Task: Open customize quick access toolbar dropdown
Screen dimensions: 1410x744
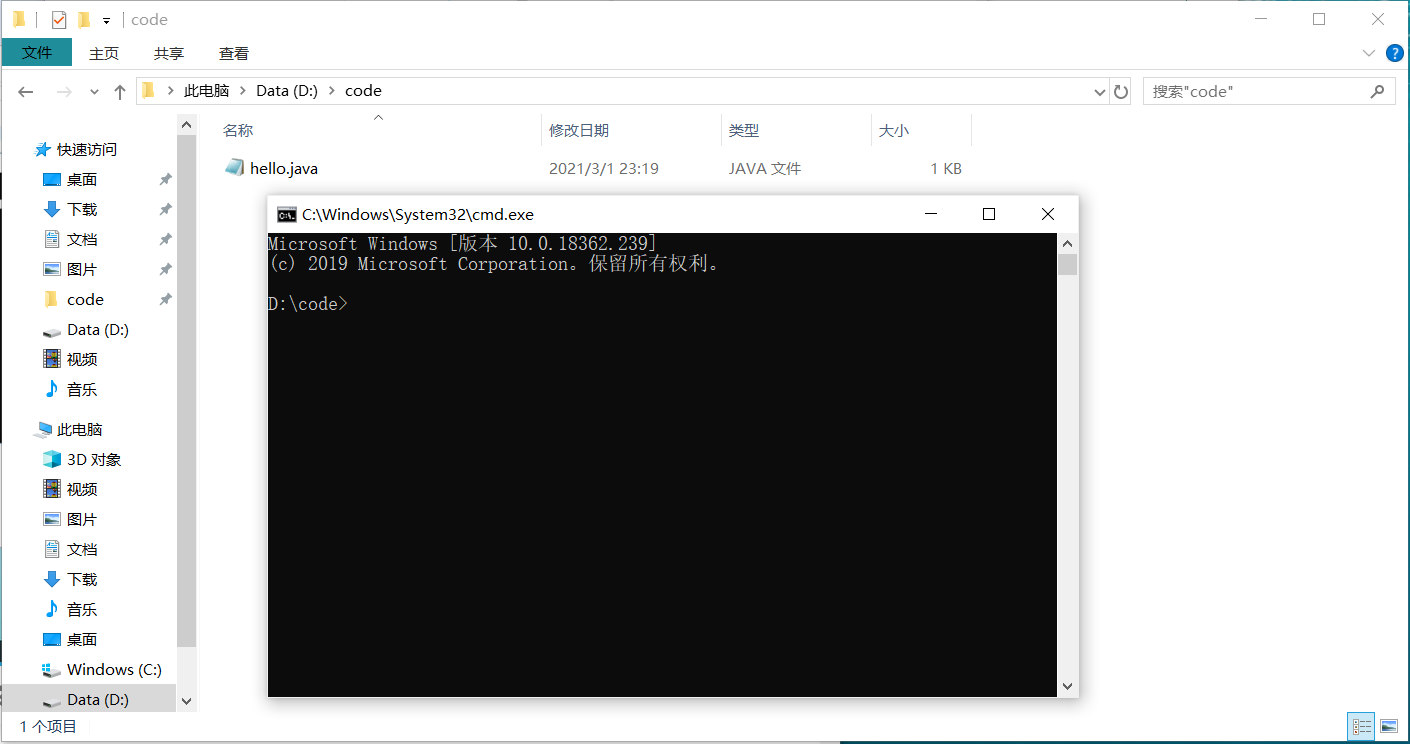Action: click(x=106, y=20)
